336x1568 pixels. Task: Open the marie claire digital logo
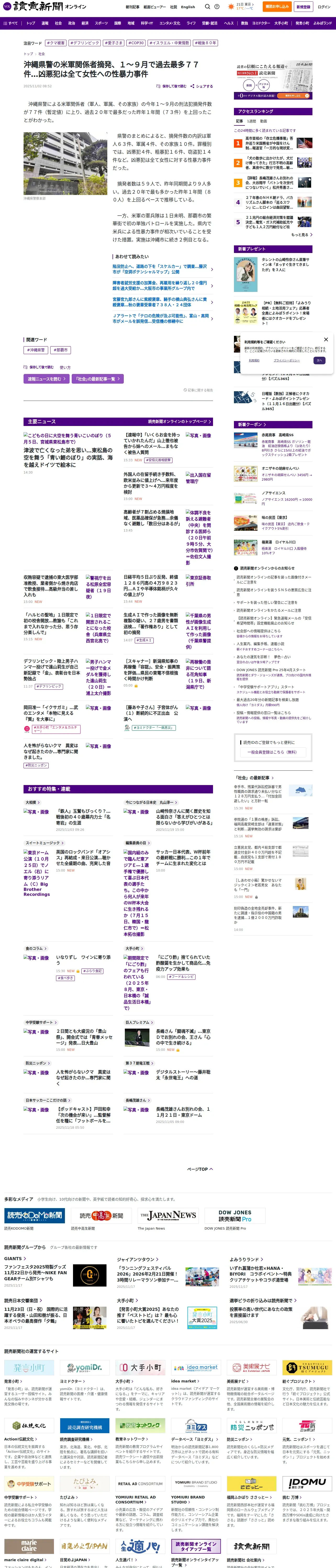click(29, 1546)
